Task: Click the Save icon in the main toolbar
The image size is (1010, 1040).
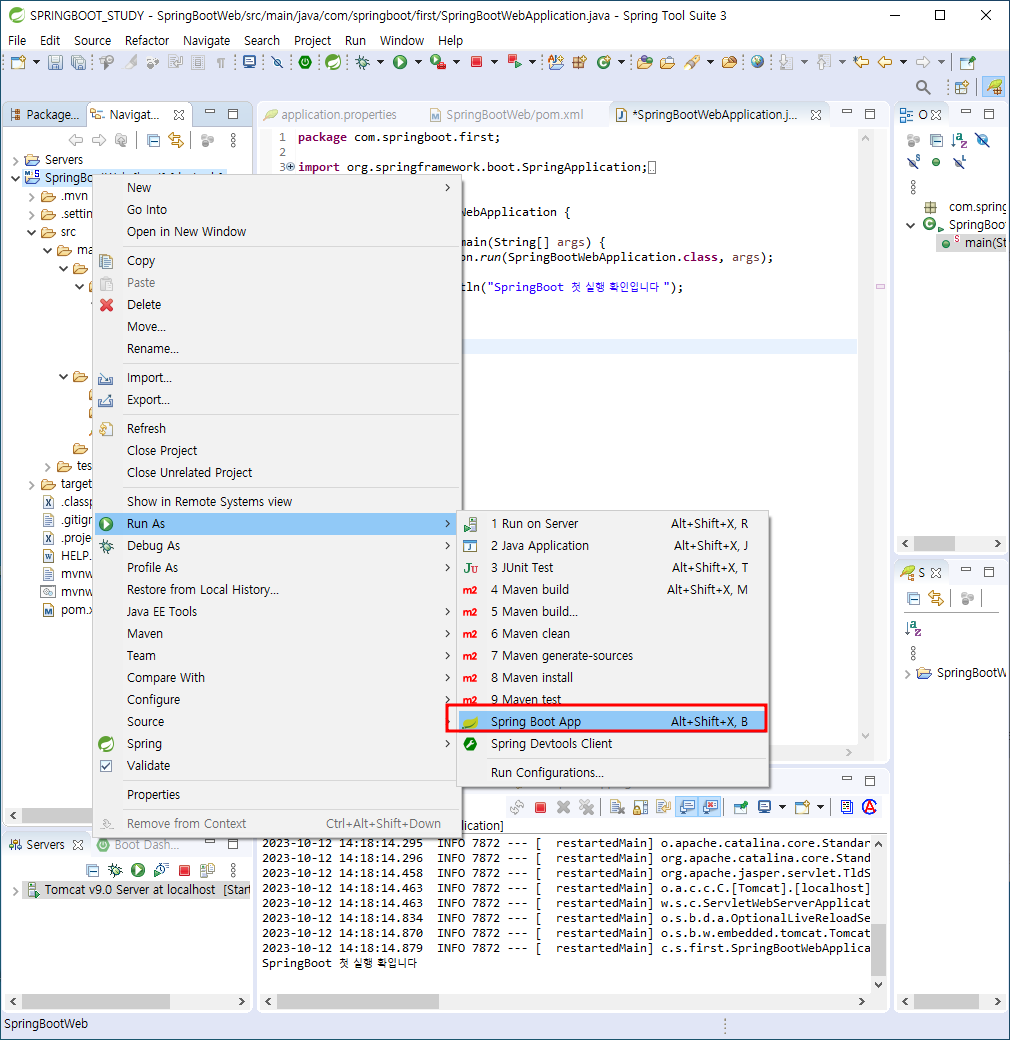Action: click(55, 62)
